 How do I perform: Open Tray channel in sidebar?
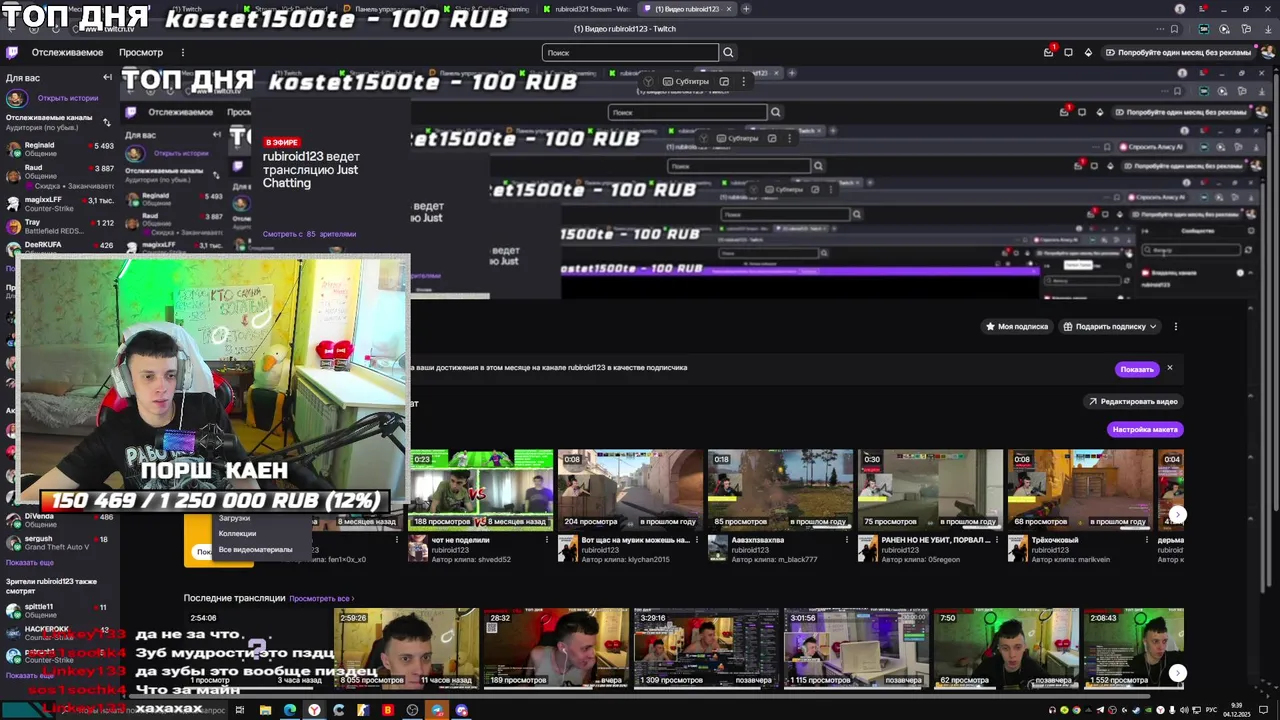pyautogui.click(x=60, y=226)
